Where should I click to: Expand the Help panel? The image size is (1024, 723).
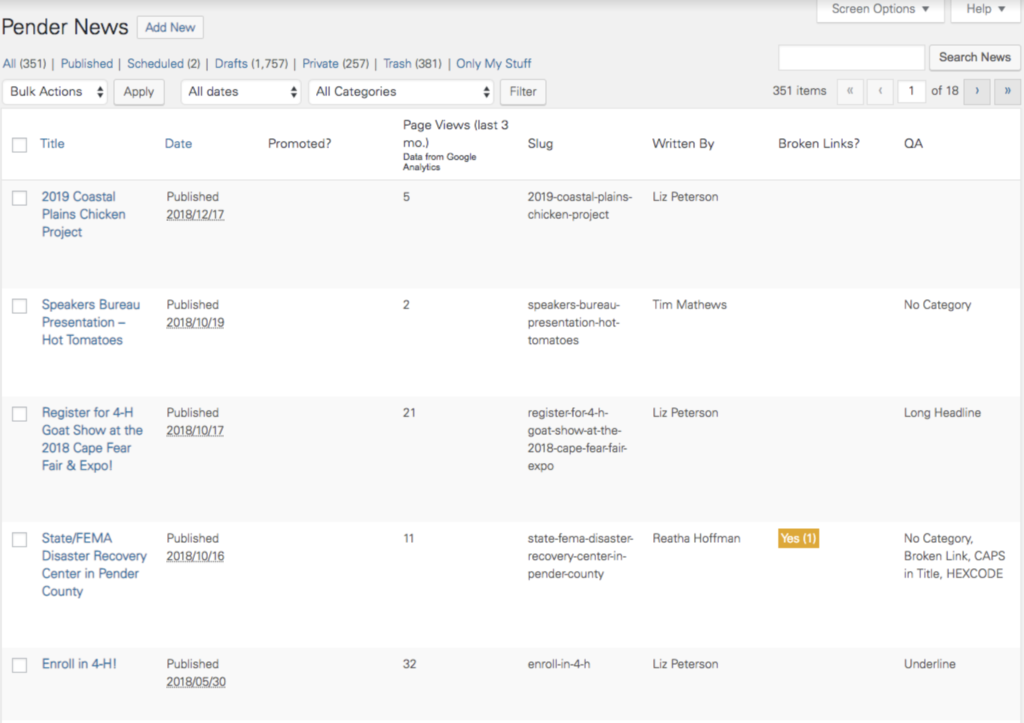985,9
